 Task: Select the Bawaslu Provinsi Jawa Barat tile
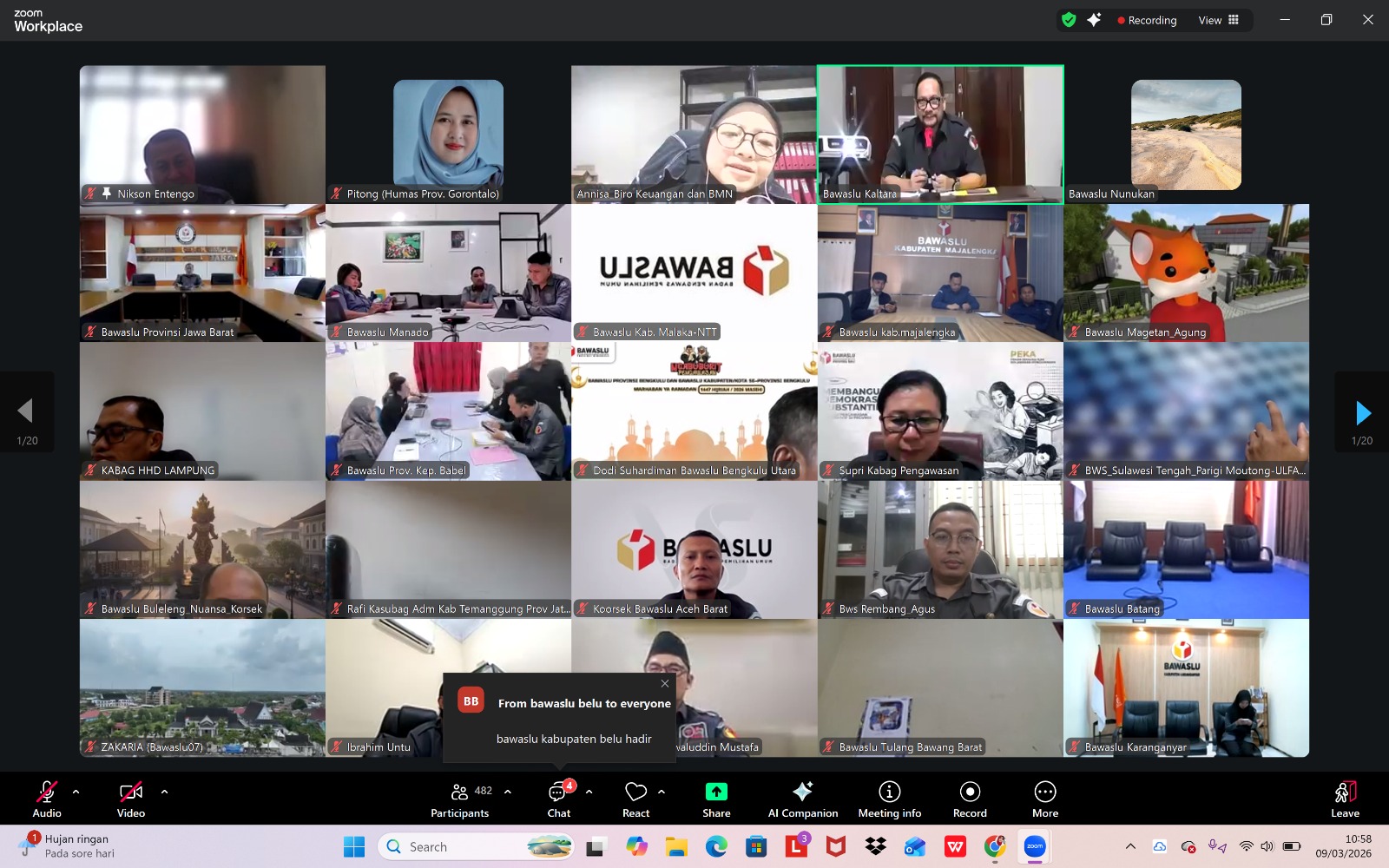tap(202, 273)
